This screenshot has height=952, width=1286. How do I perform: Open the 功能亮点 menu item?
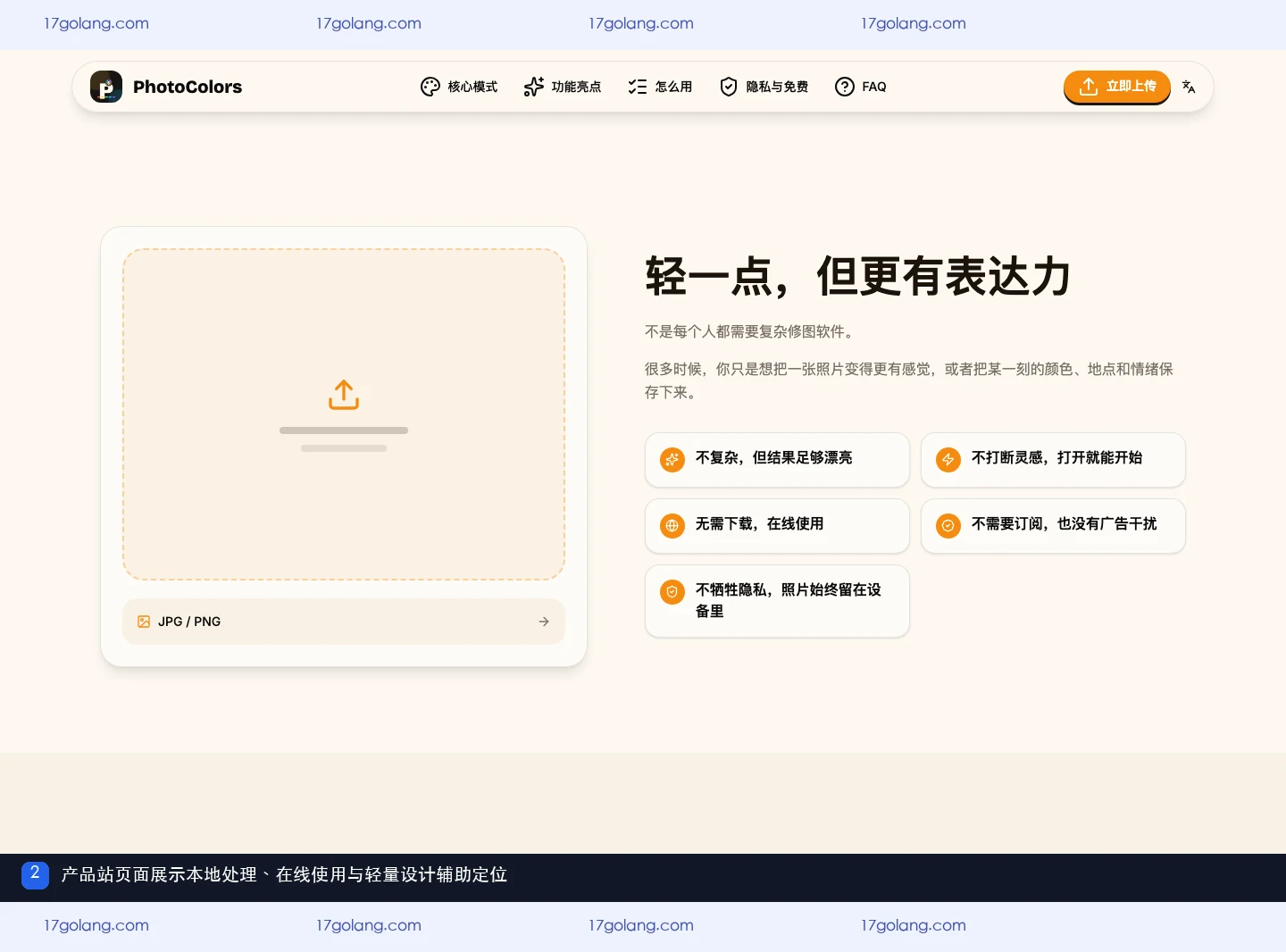click(563, 87)
